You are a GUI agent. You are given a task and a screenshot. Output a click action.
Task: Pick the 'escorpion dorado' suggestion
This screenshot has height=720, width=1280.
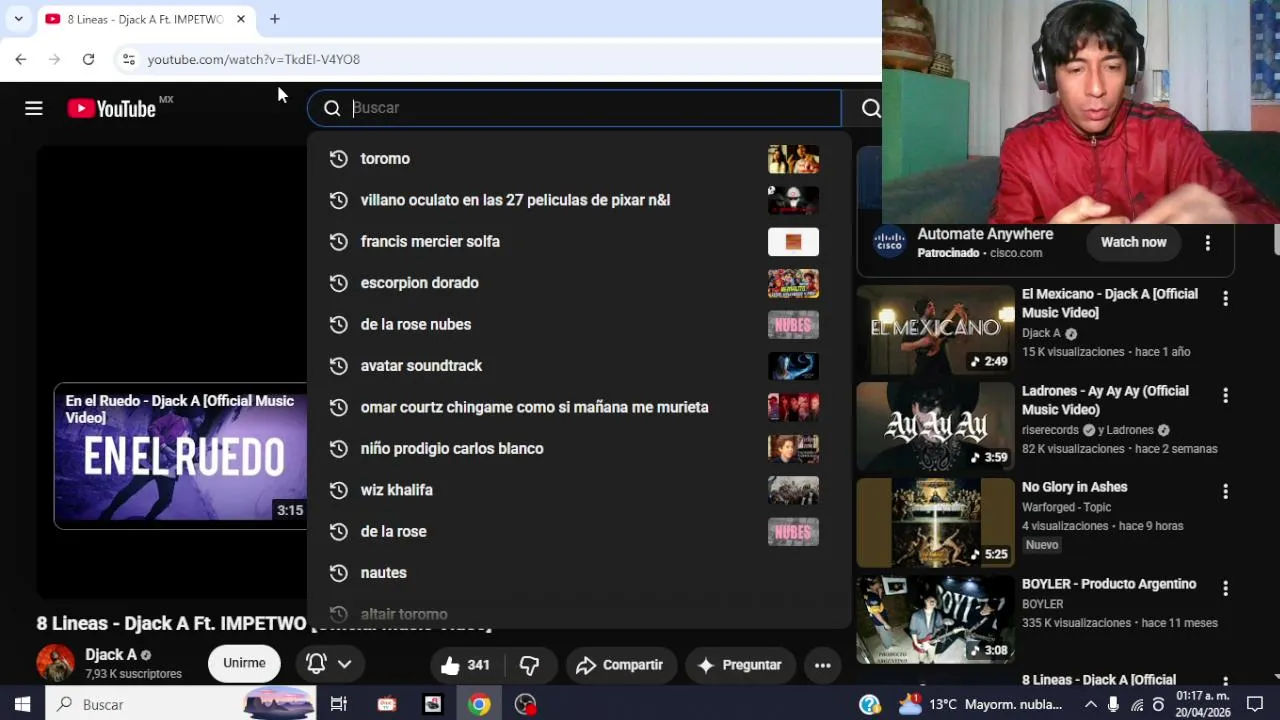point(579,283)
